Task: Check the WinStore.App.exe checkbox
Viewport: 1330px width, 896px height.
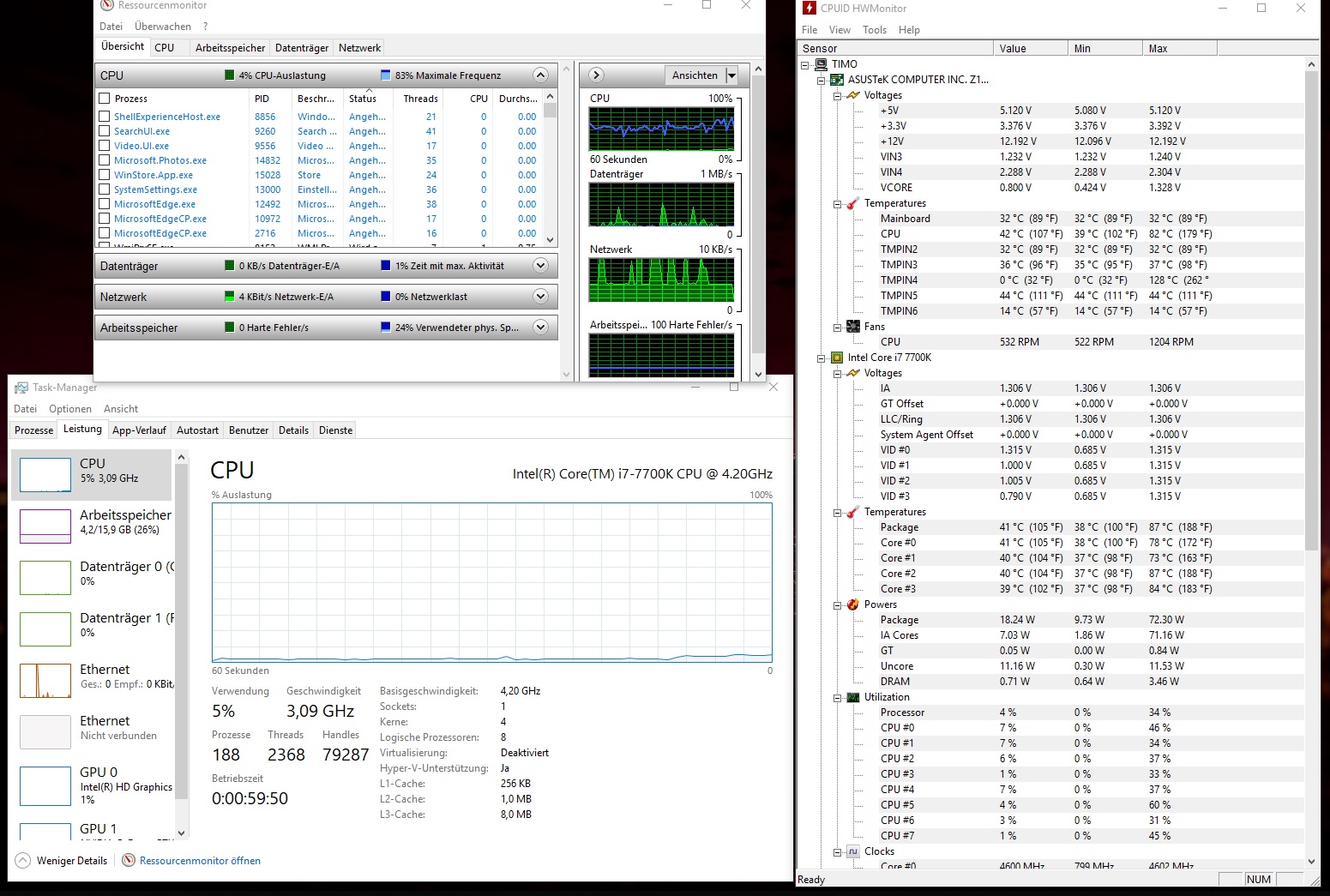Action: [x=105, y=175]
